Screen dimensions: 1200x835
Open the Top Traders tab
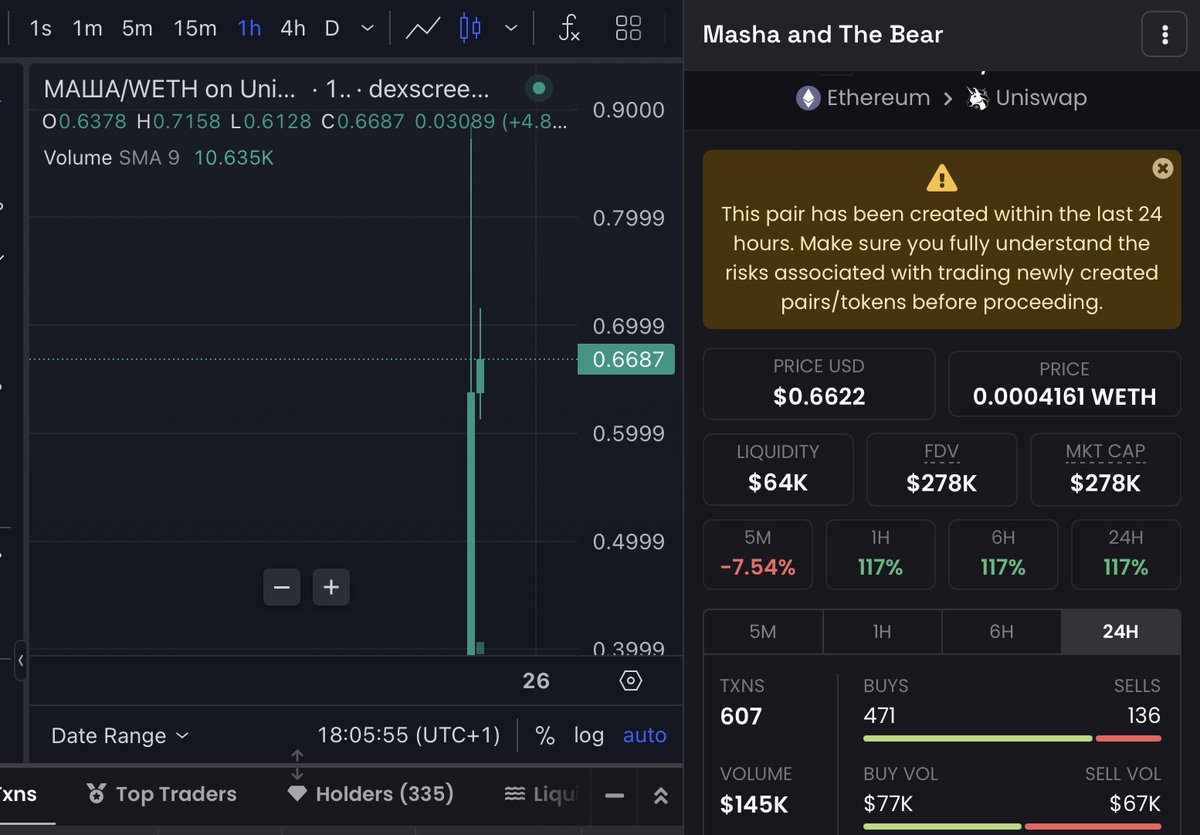162,794
